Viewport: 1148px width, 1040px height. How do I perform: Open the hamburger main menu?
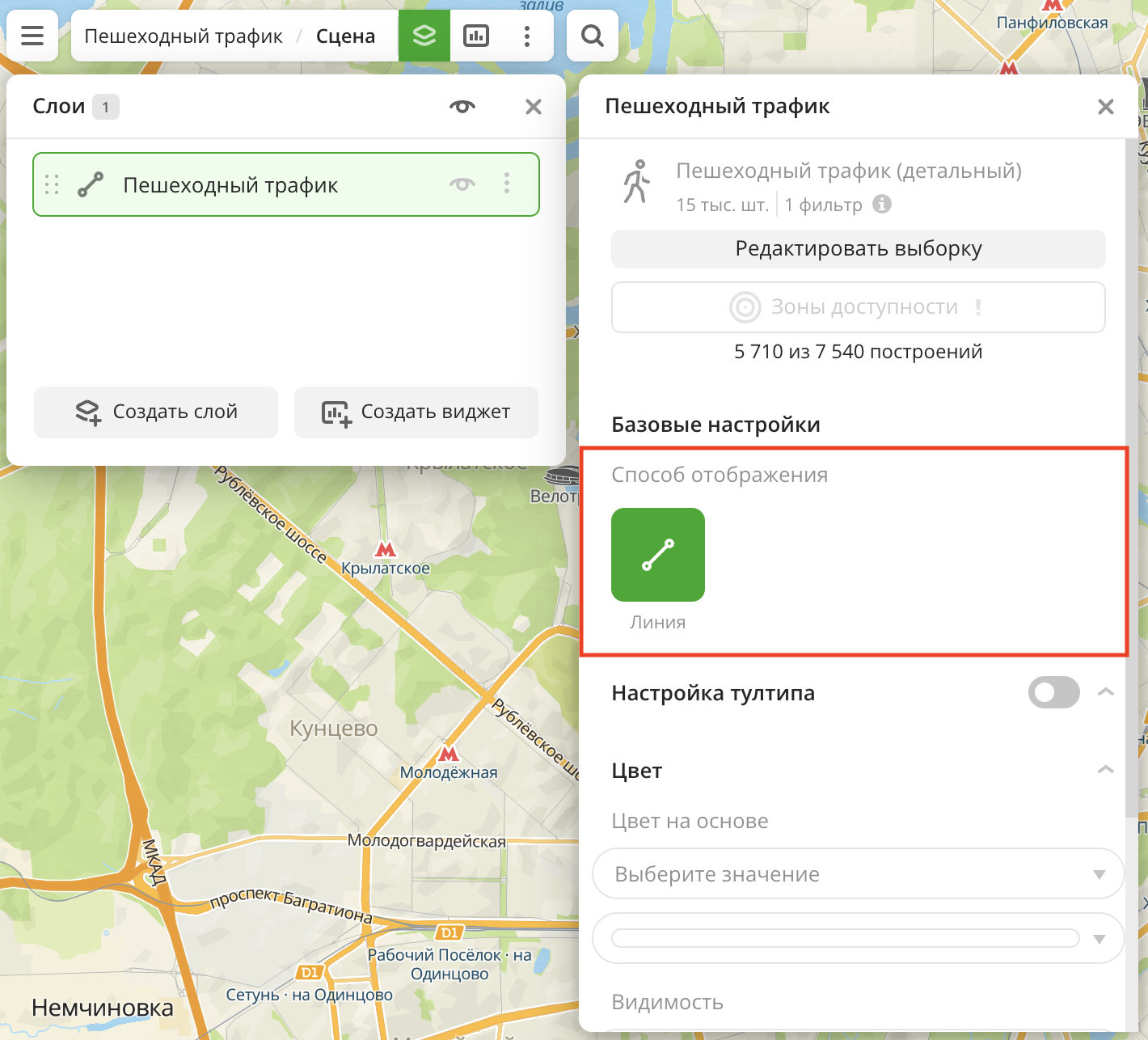[32, 36]
